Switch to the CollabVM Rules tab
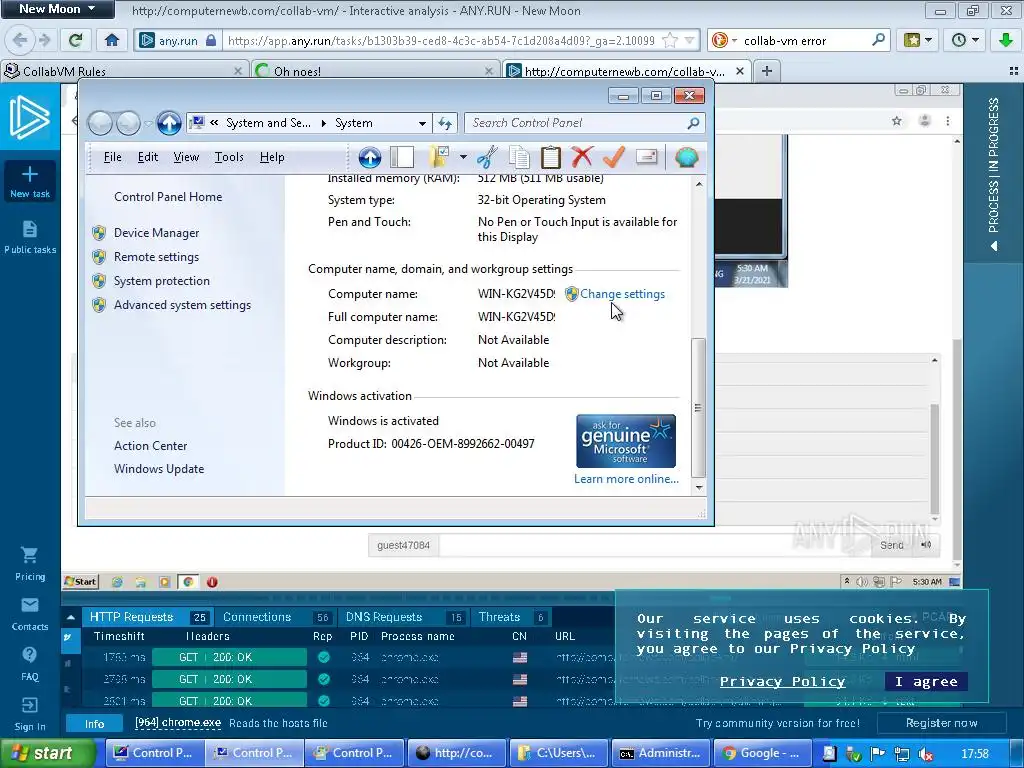Image resolution: width=1024 pixels, height=768 pixels. coord(124,71)
